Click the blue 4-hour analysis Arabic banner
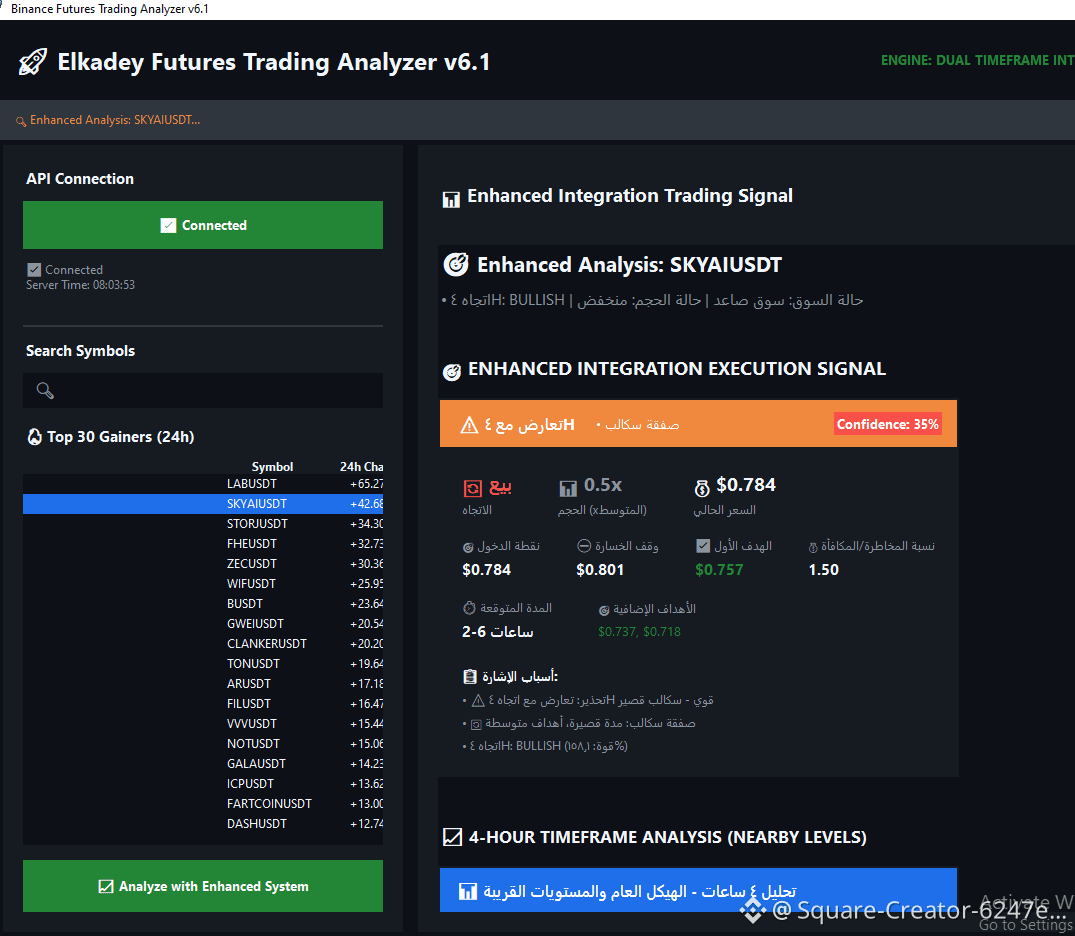 point(698,890)
